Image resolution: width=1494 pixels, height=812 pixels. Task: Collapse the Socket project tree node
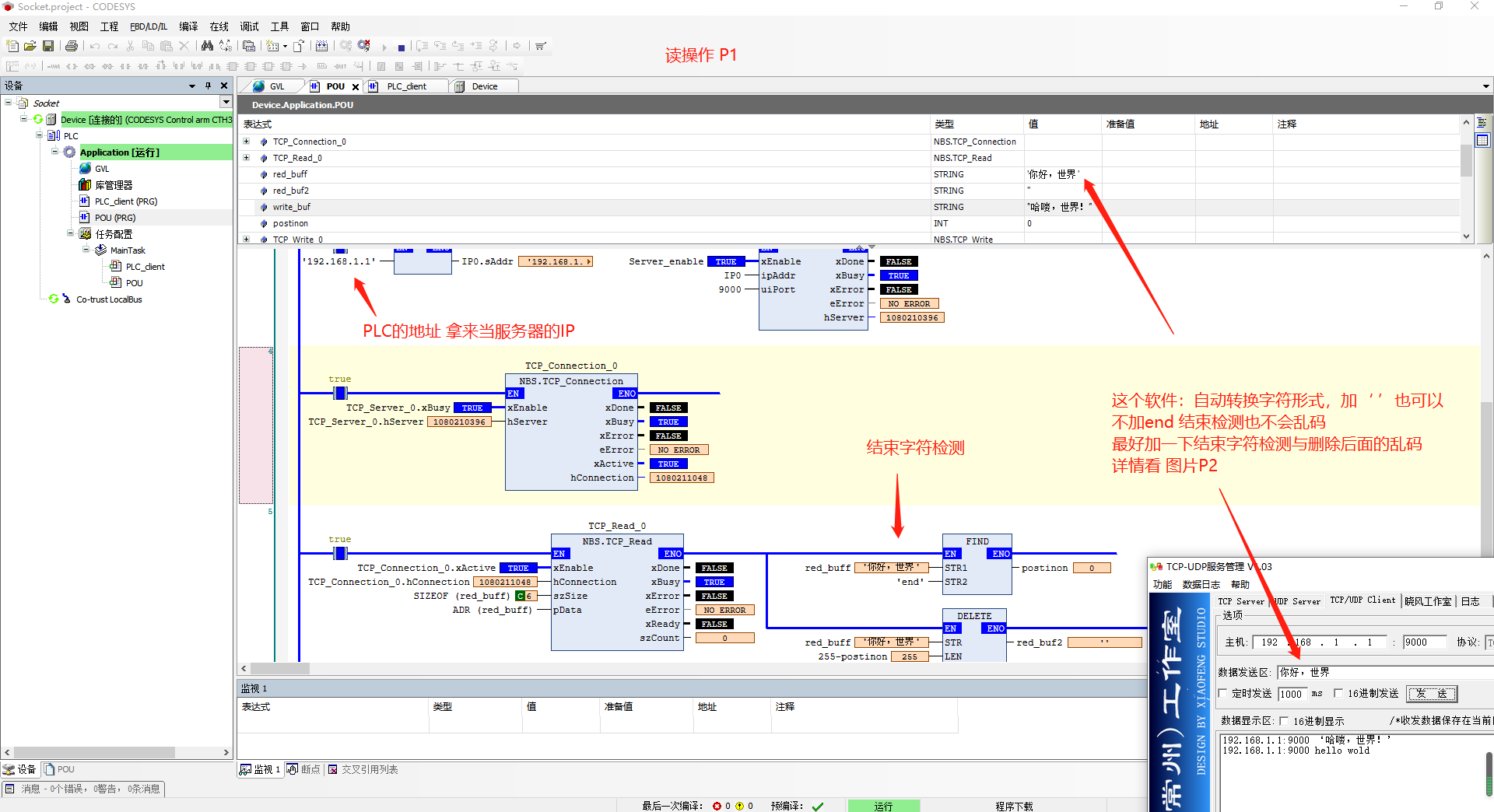coord(9,103)
